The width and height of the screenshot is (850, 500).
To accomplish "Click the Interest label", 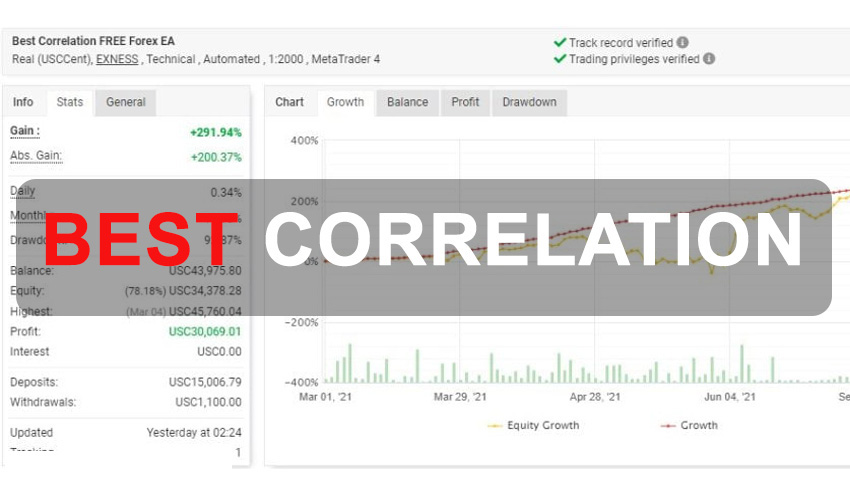I will [x=29, y=351].
